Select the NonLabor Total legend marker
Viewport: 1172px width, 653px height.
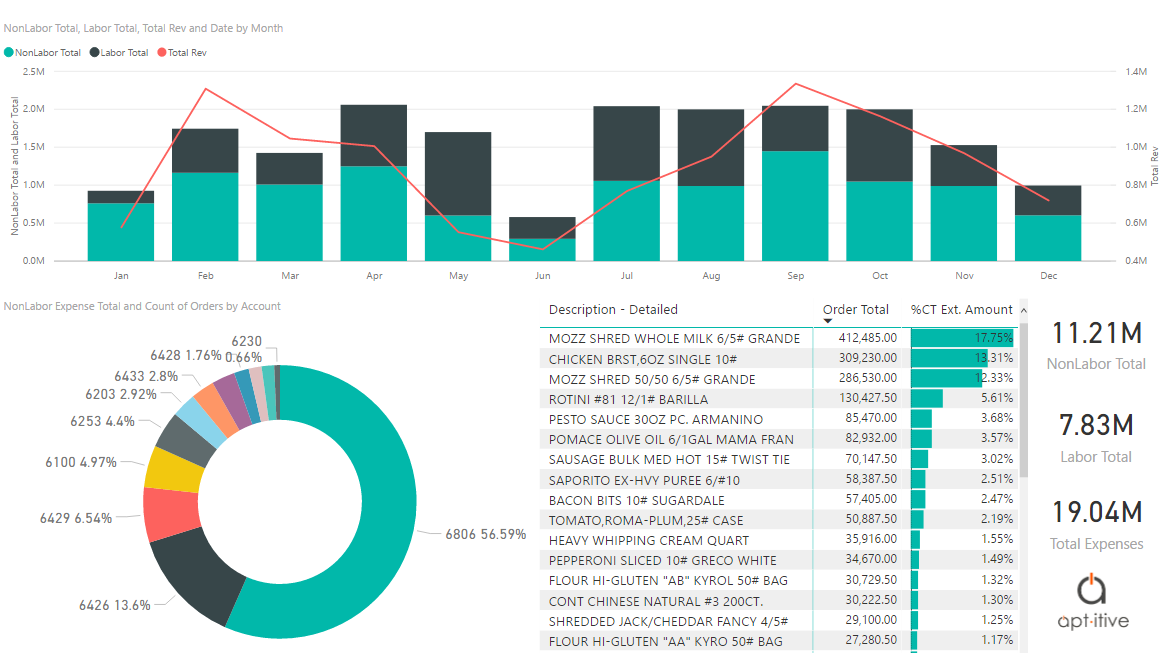coord(9,52)
